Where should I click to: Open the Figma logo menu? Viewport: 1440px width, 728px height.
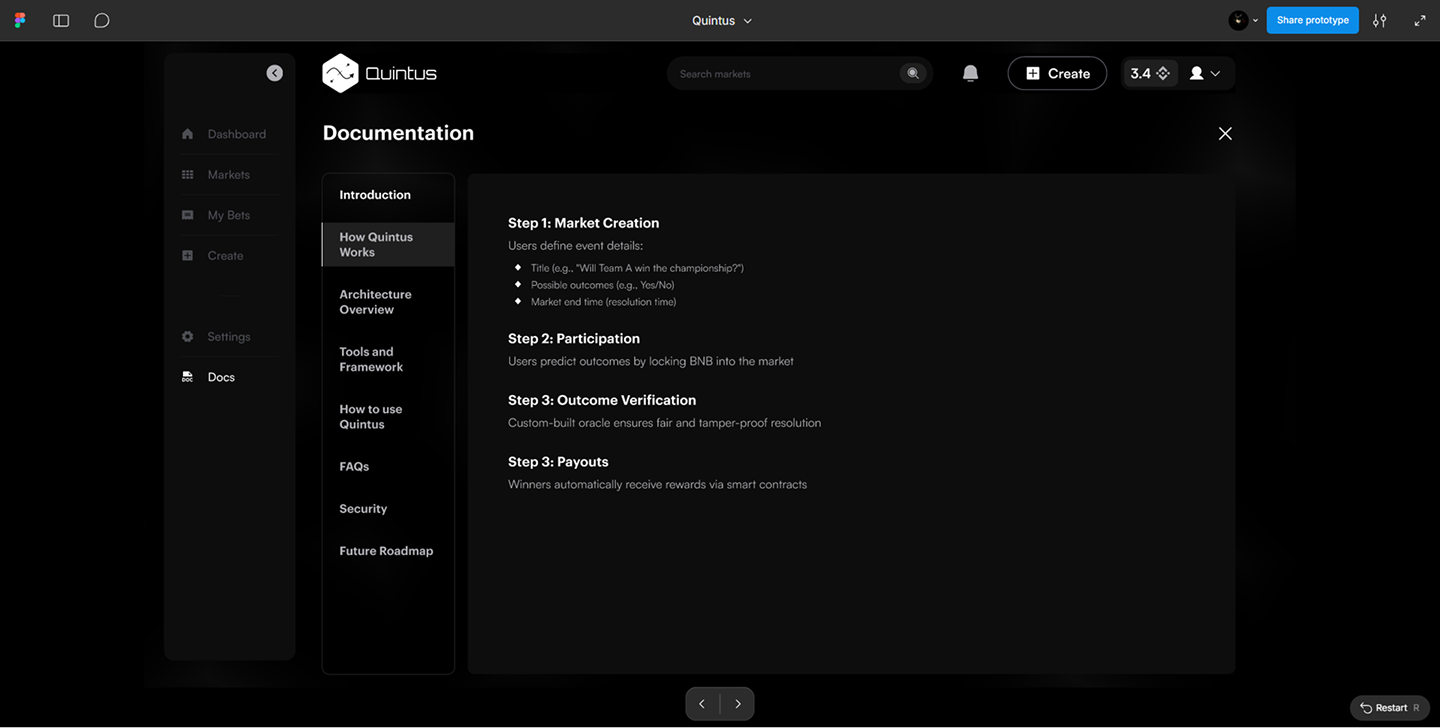tap(20, 20)
